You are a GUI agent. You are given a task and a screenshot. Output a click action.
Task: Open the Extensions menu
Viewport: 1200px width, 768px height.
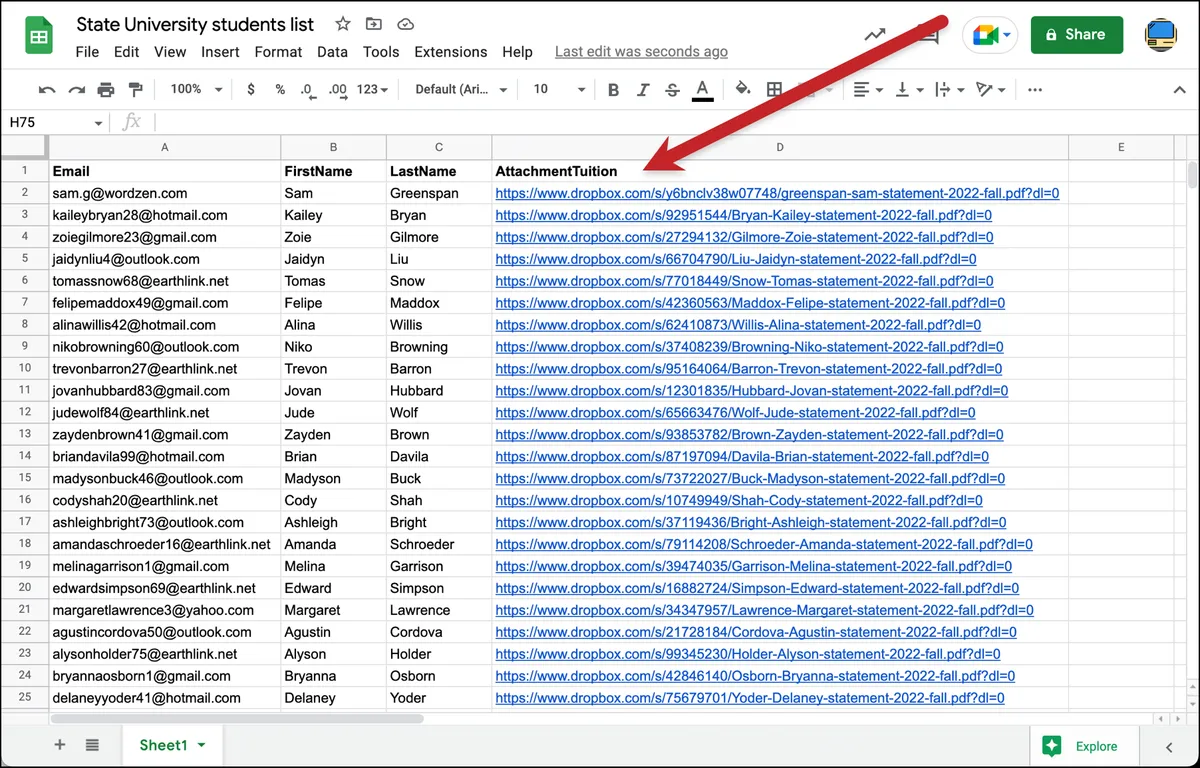tap(451, 52)
